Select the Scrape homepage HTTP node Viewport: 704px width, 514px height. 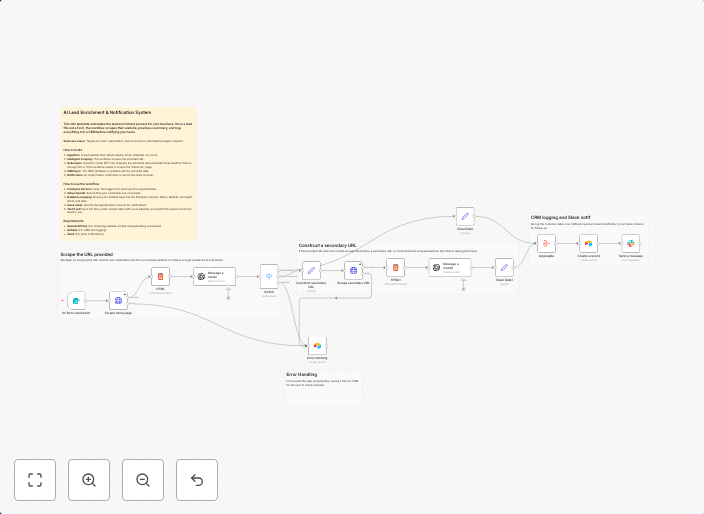click(119, 300)
